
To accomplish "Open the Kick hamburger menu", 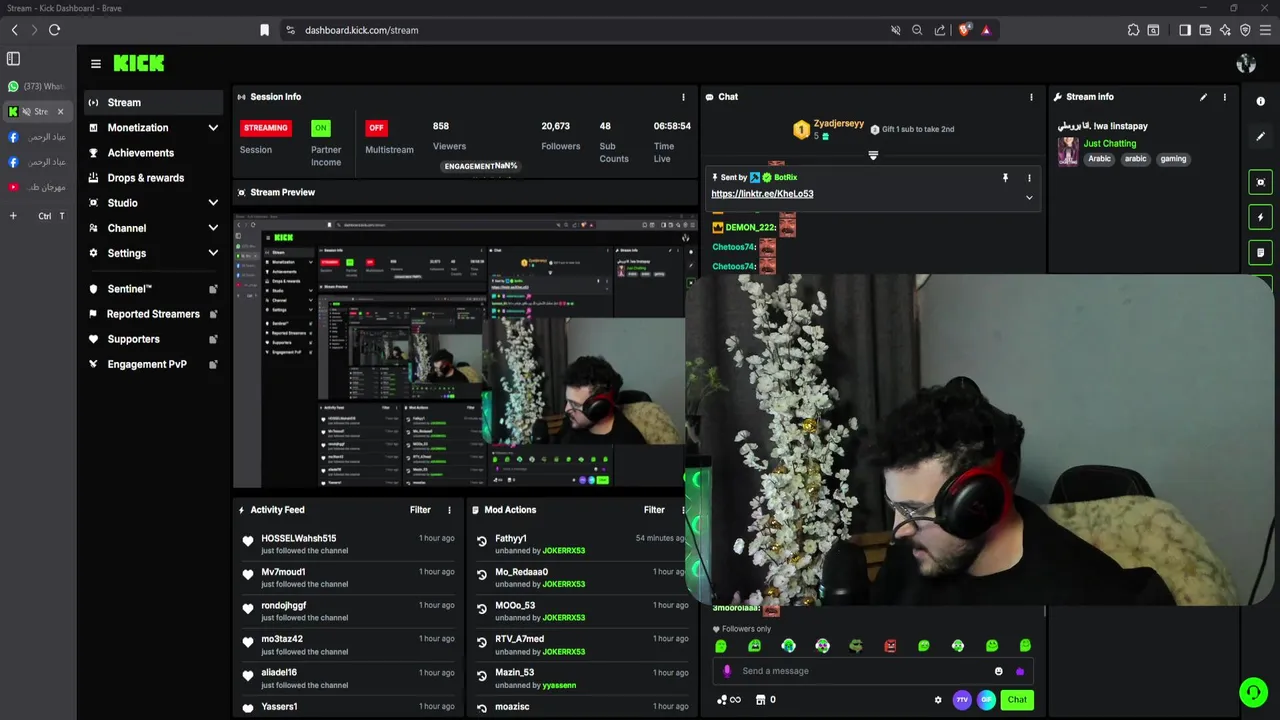I will [96, 64].
